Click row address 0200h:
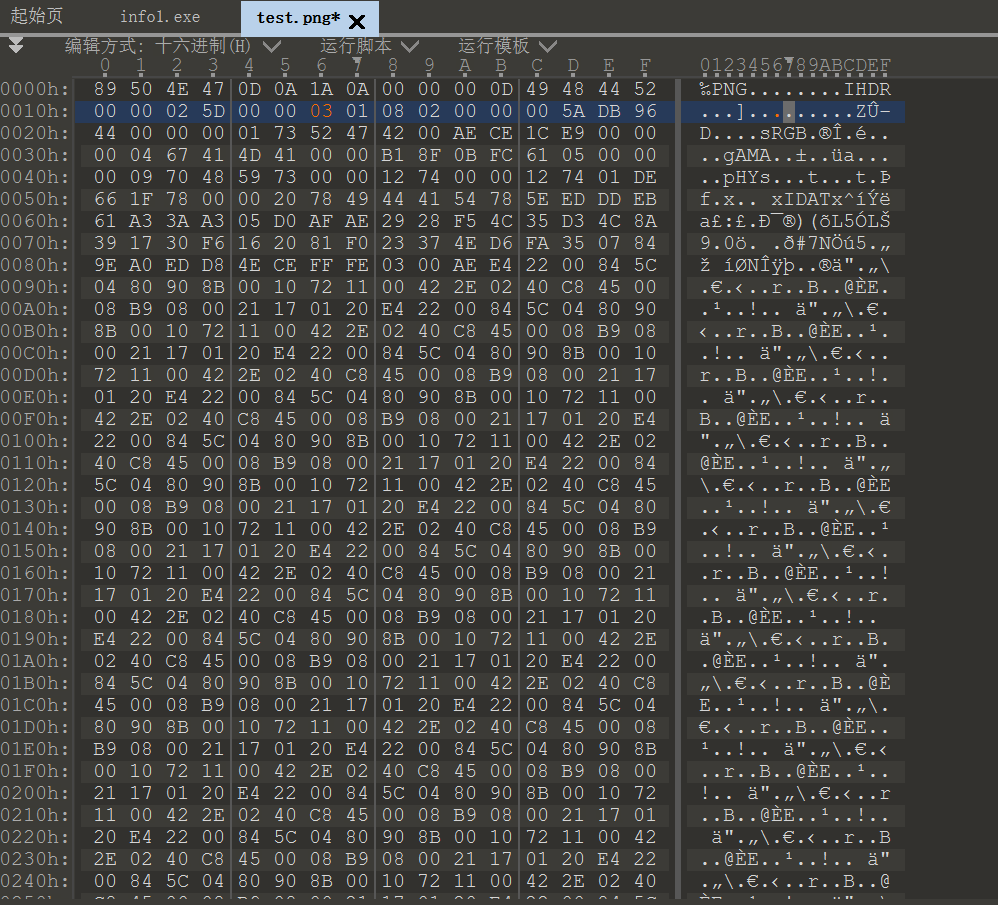This screenshot has height=905, width=998. (35, 792)
